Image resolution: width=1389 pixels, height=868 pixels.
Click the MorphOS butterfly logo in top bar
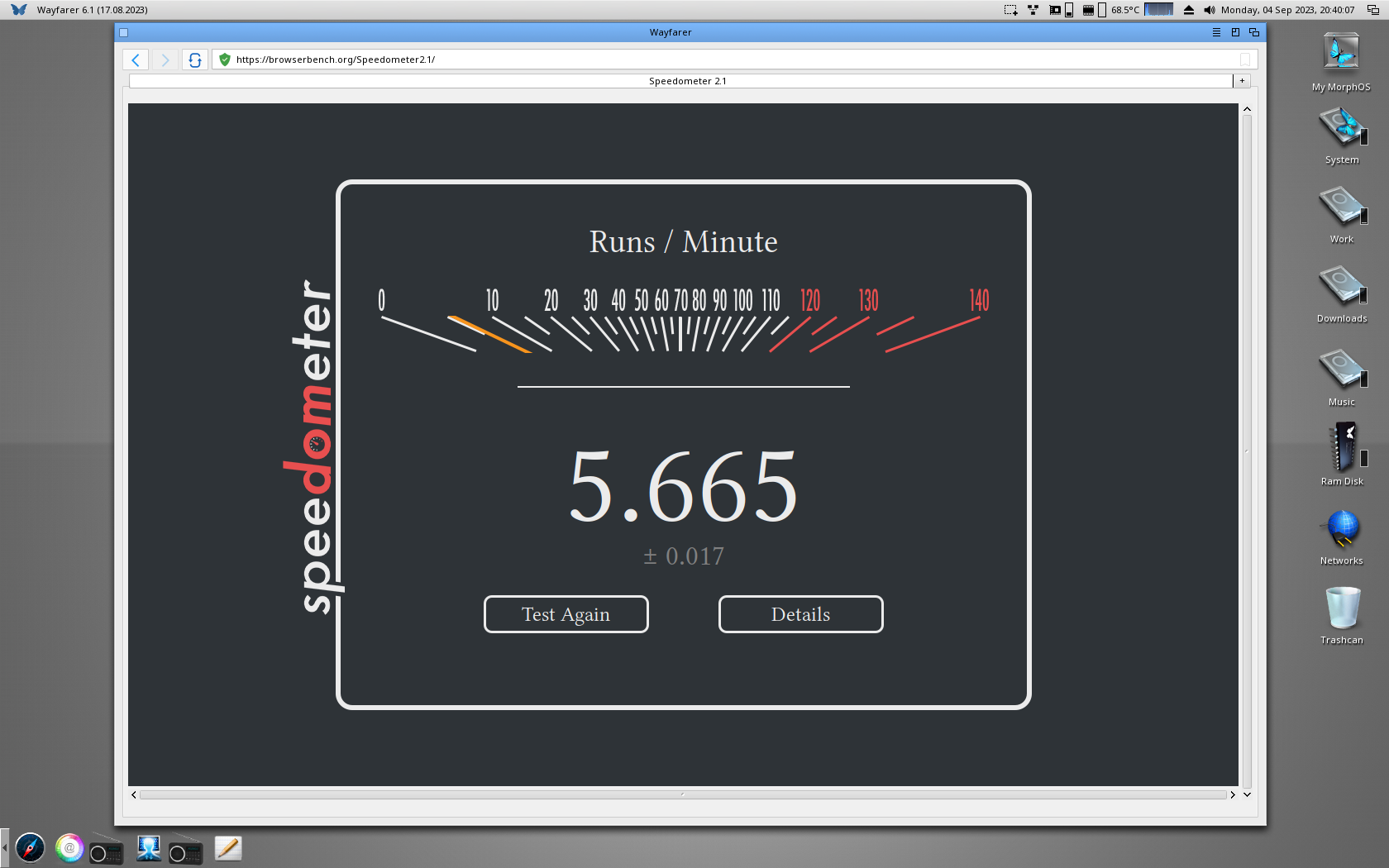pos(19,10)
